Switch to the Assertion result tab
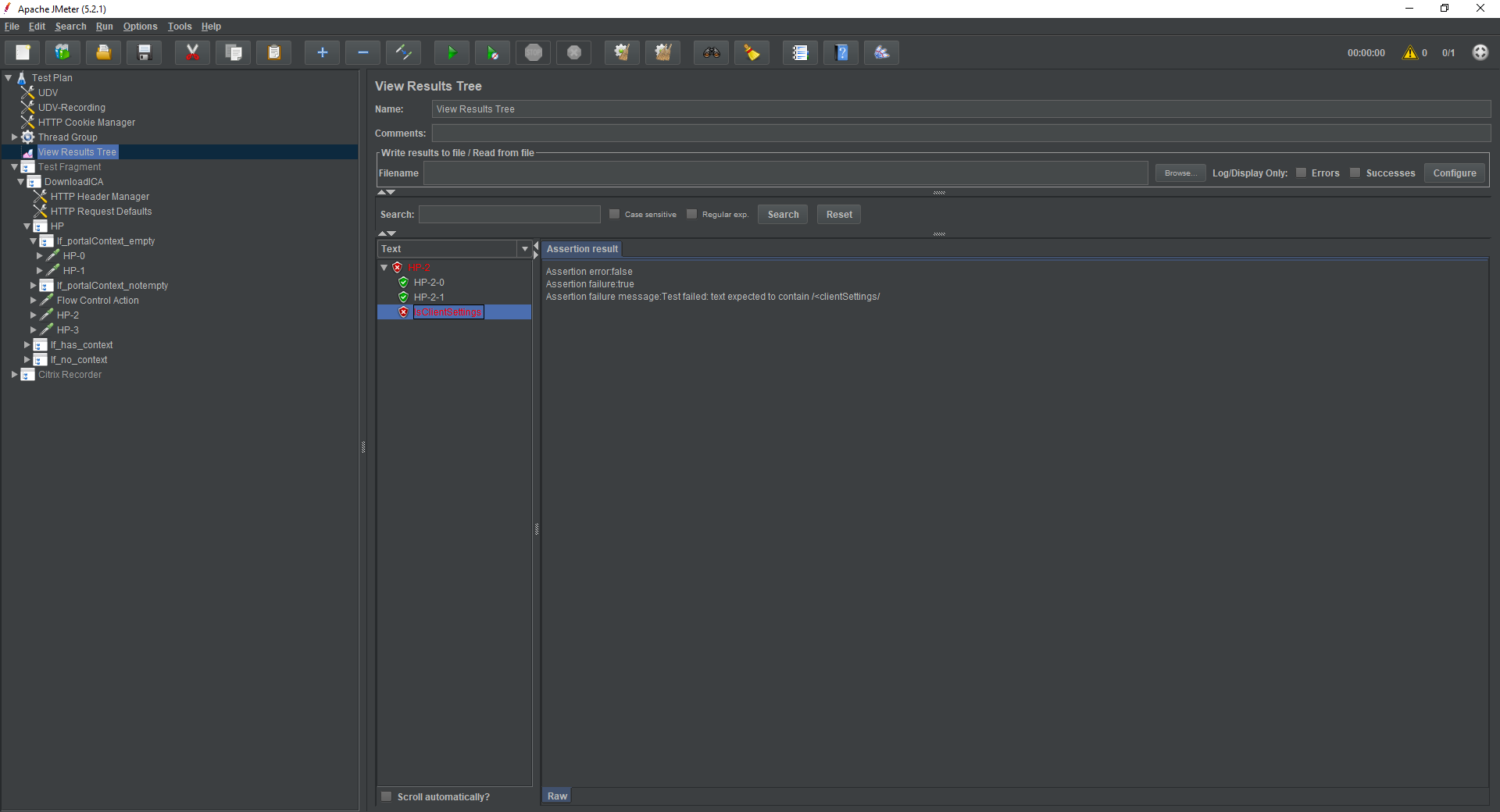This screenshot has width=1500, height=812. click(582, 248)
